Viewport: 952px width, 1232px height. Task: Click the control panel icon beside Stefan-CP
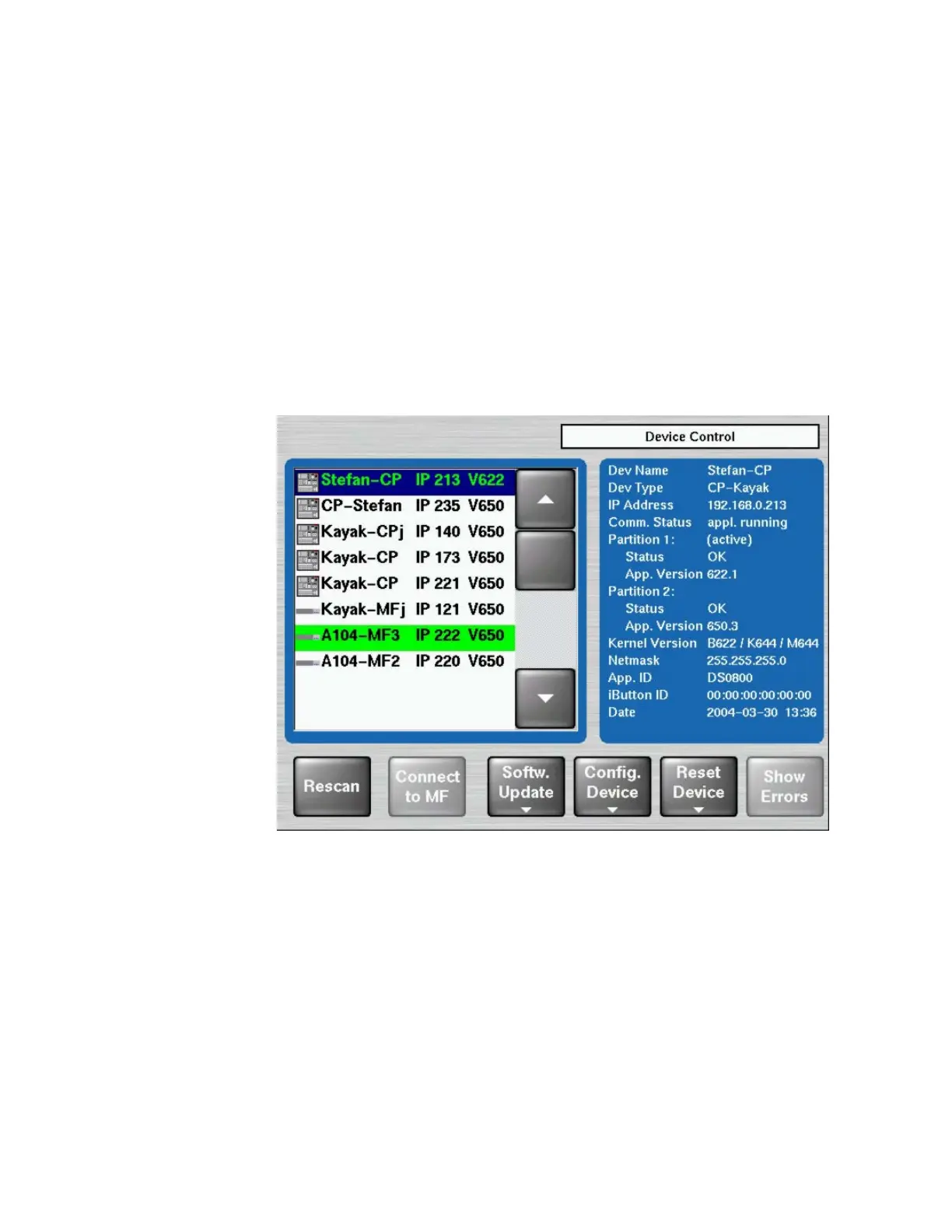pos(308,481)
